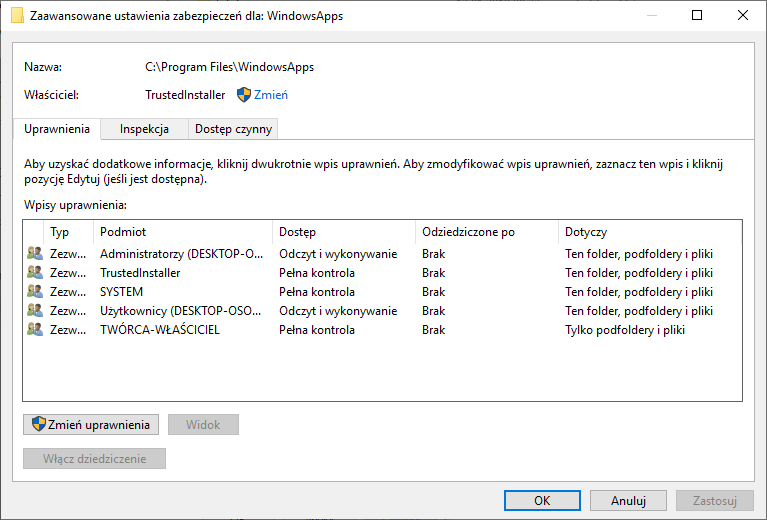
Task: Select the TWÓRCA-WŁAŚCICIEL permission entry
Action: (x=383, y=330)
